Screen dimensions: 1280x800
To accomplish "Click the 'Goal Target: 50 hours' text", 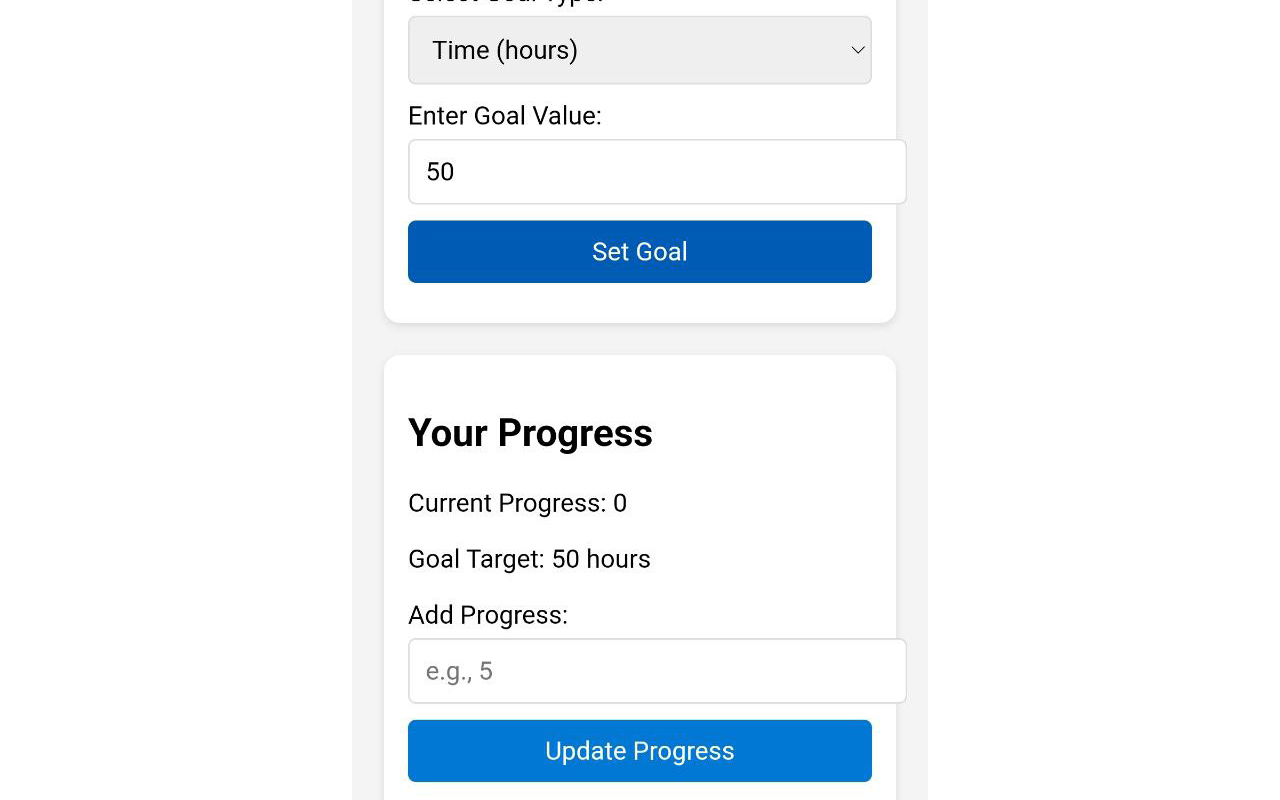I will (x=529, y=559).
